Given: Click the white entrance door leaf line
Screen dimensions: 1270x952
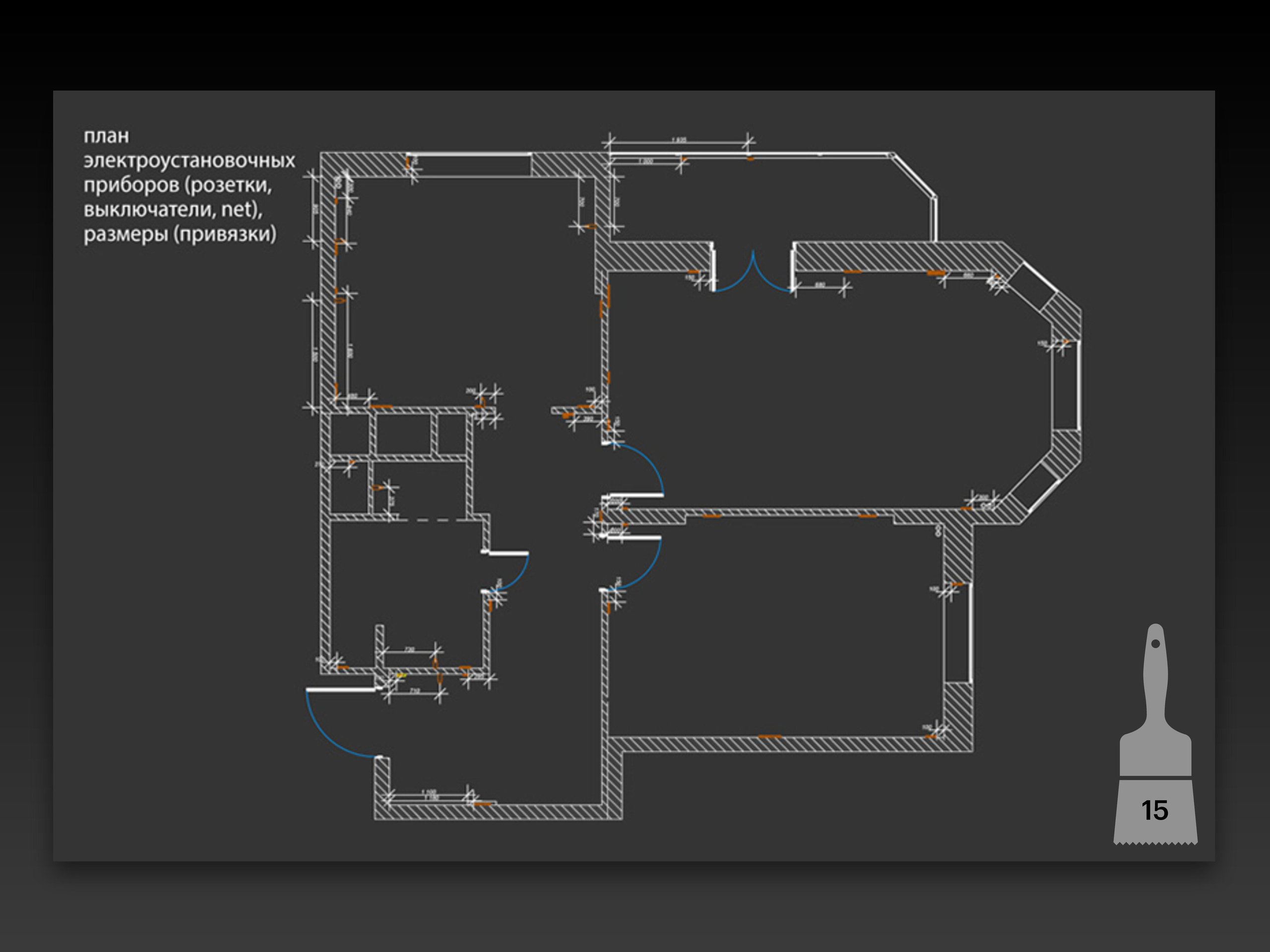Looking at the screenshot, I should tap(340, 689).
